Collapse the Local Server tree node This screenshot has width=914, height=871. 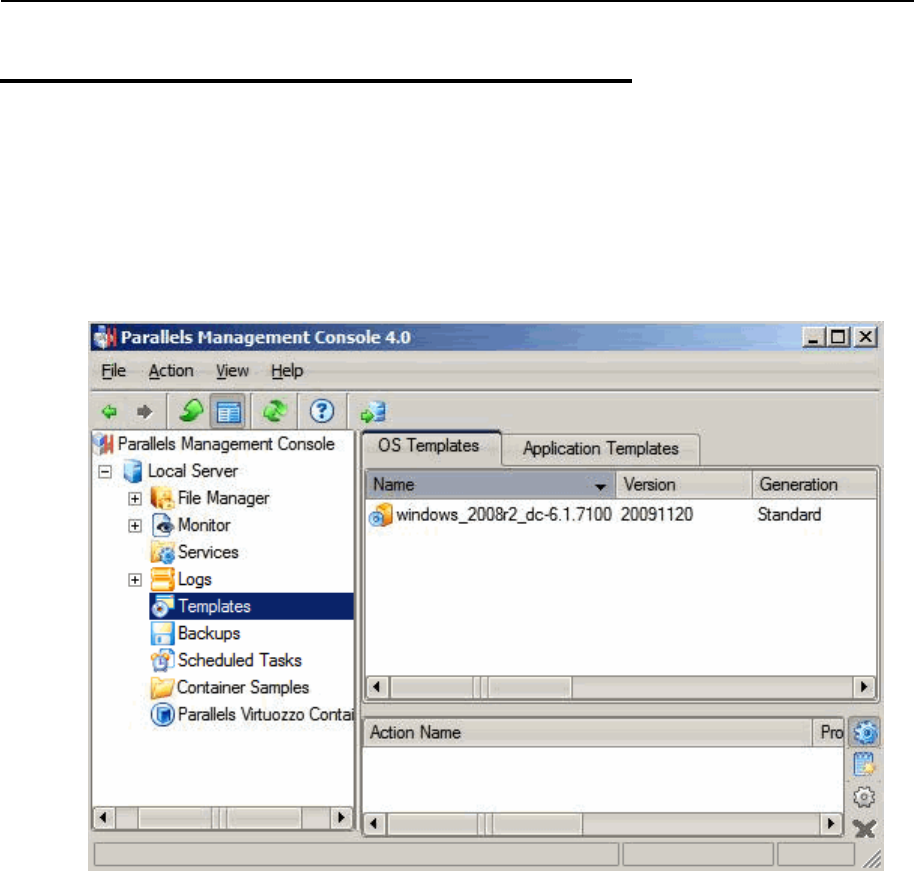(105, 471)
